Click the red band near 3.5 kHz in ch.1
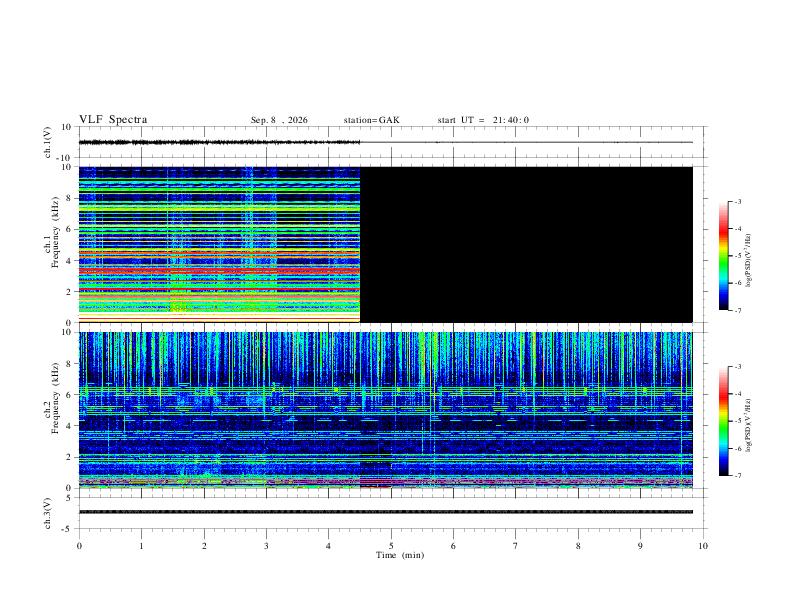Viewport: 792px width, 612px height. [219, 271]
